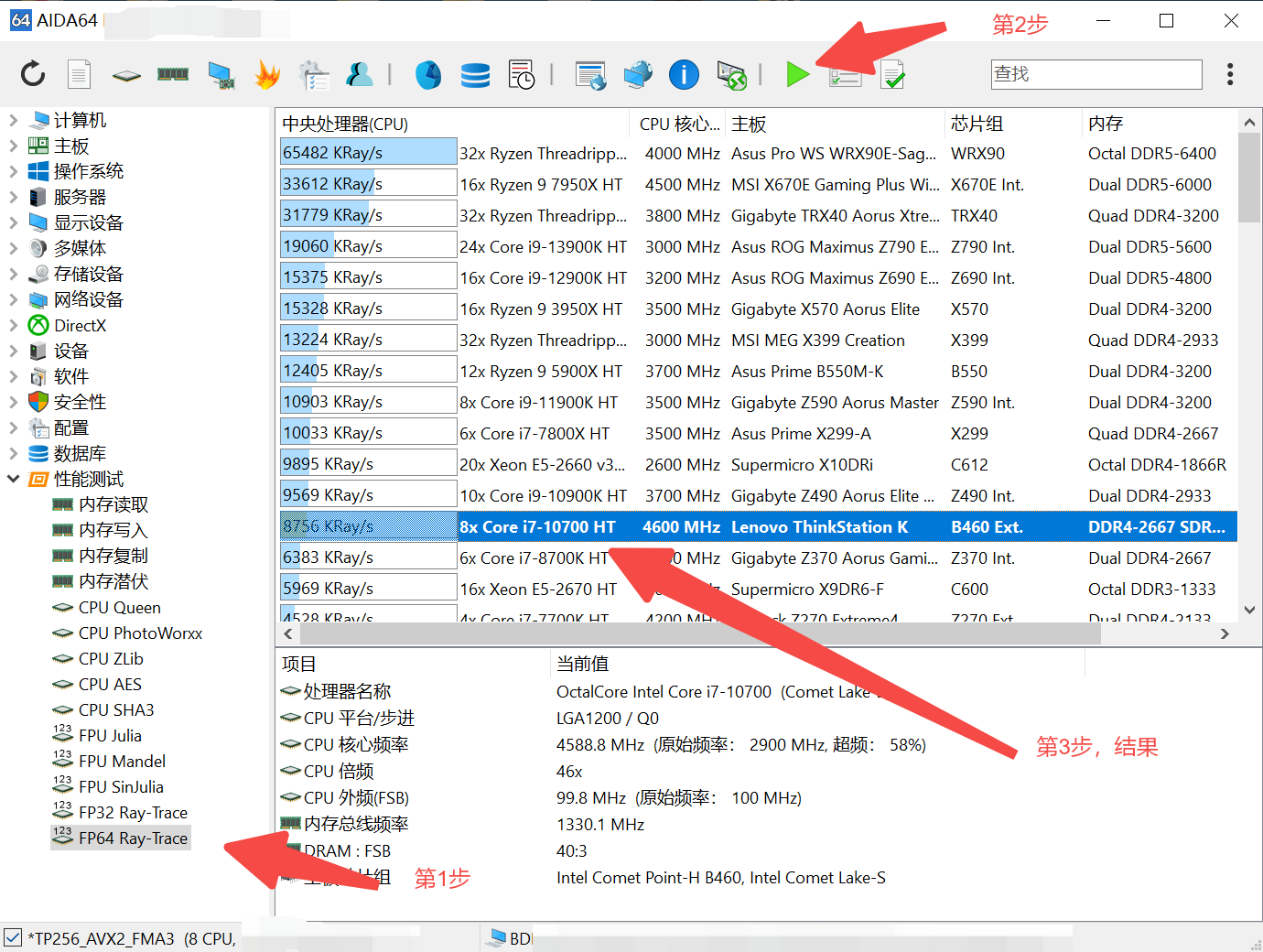The height and width of the screenshot is (952, 1263).
Task: Sort by 内存 column header
Action: tap(1159, 124)
